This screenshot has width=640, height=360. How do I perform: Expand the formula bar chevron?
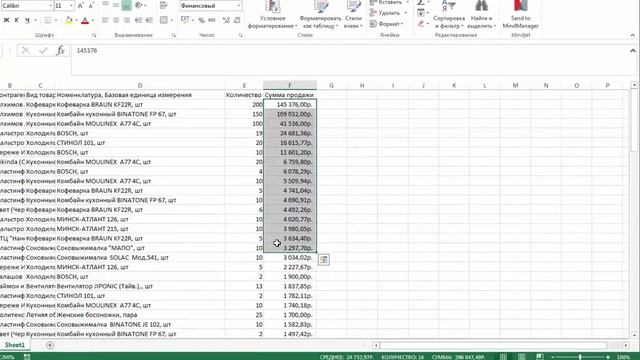[633, 51]
